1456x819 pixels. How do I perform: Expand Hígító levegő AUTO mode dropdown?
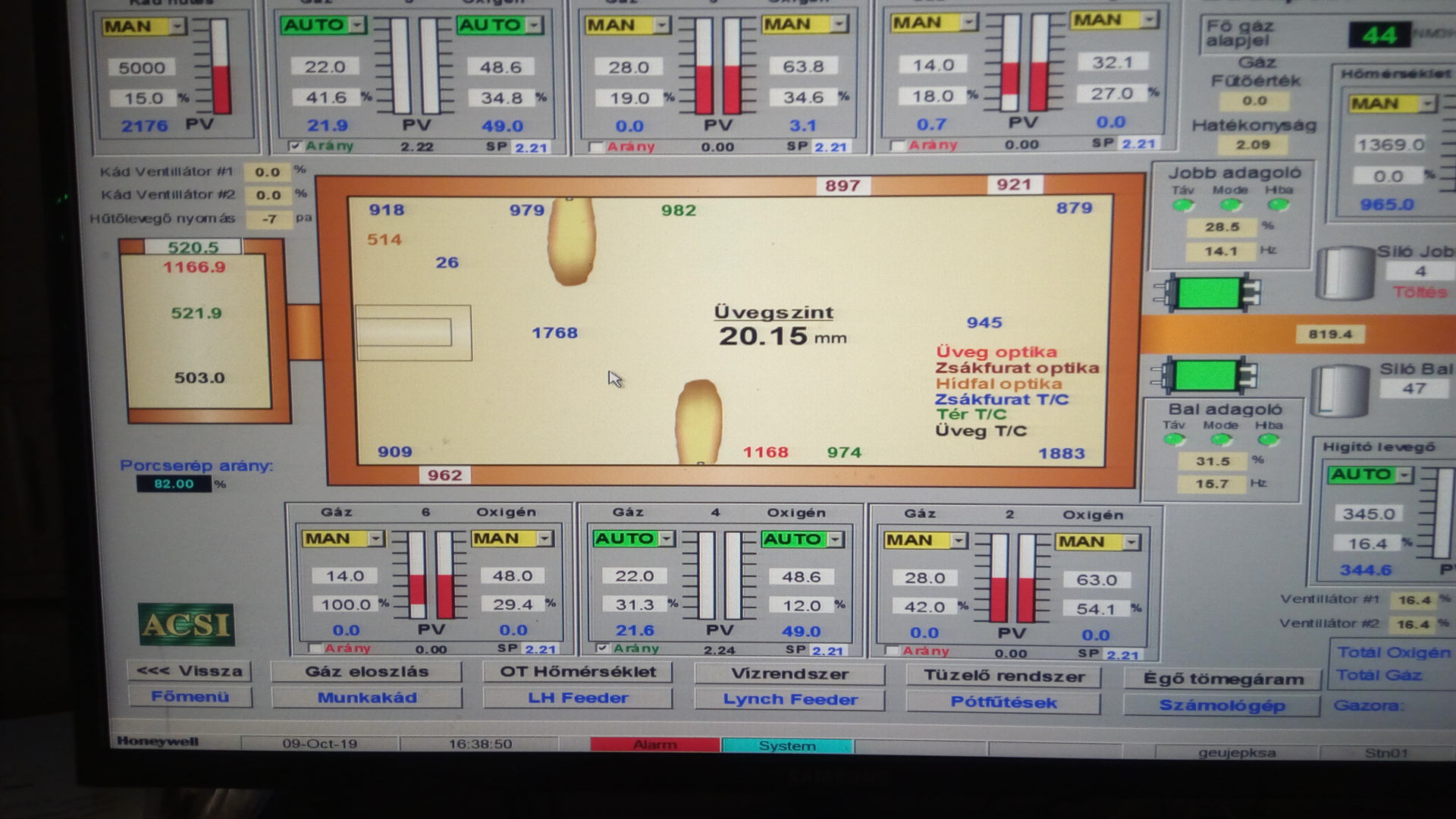coord(1404,475)
